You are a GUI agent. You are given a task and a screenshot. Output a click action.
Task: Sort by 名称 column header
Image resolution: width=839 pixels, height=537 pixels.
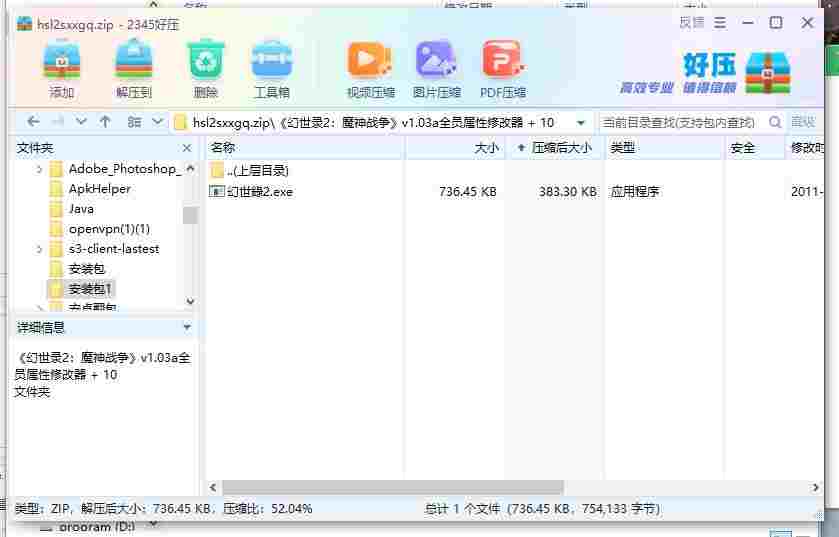[304, 148]
